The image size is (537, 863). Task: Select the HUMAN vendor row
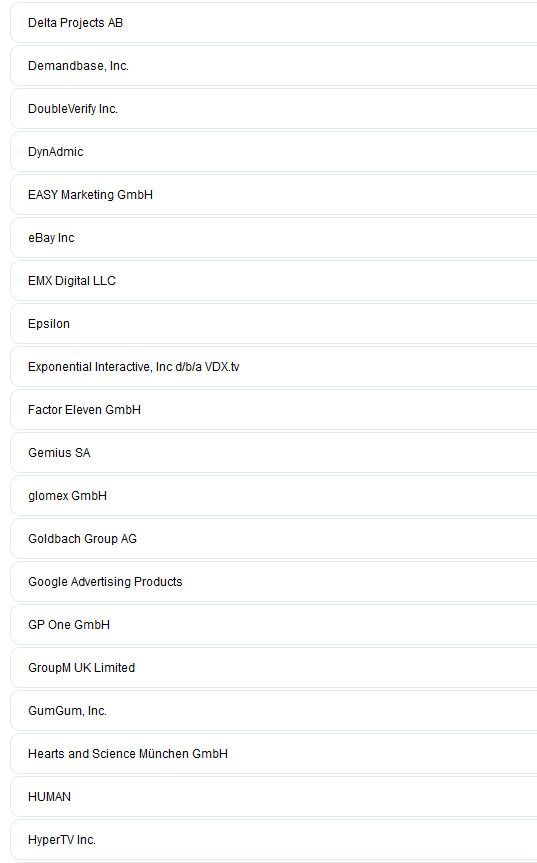274,795
